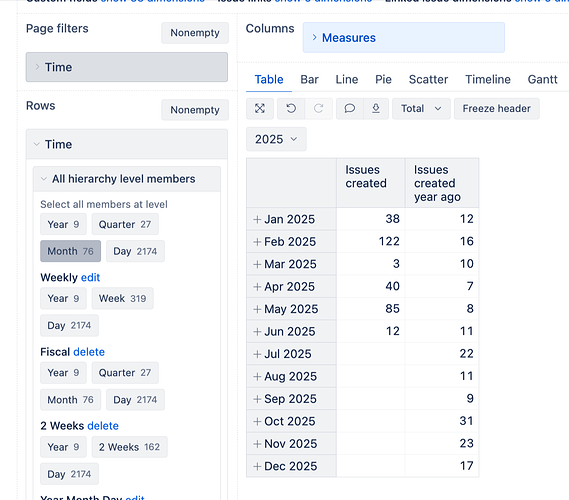The width and height of the screenshot is (569, 500).
Task: Select Day 2174 under Fiscal hierarchy
Action: (135, 400)
